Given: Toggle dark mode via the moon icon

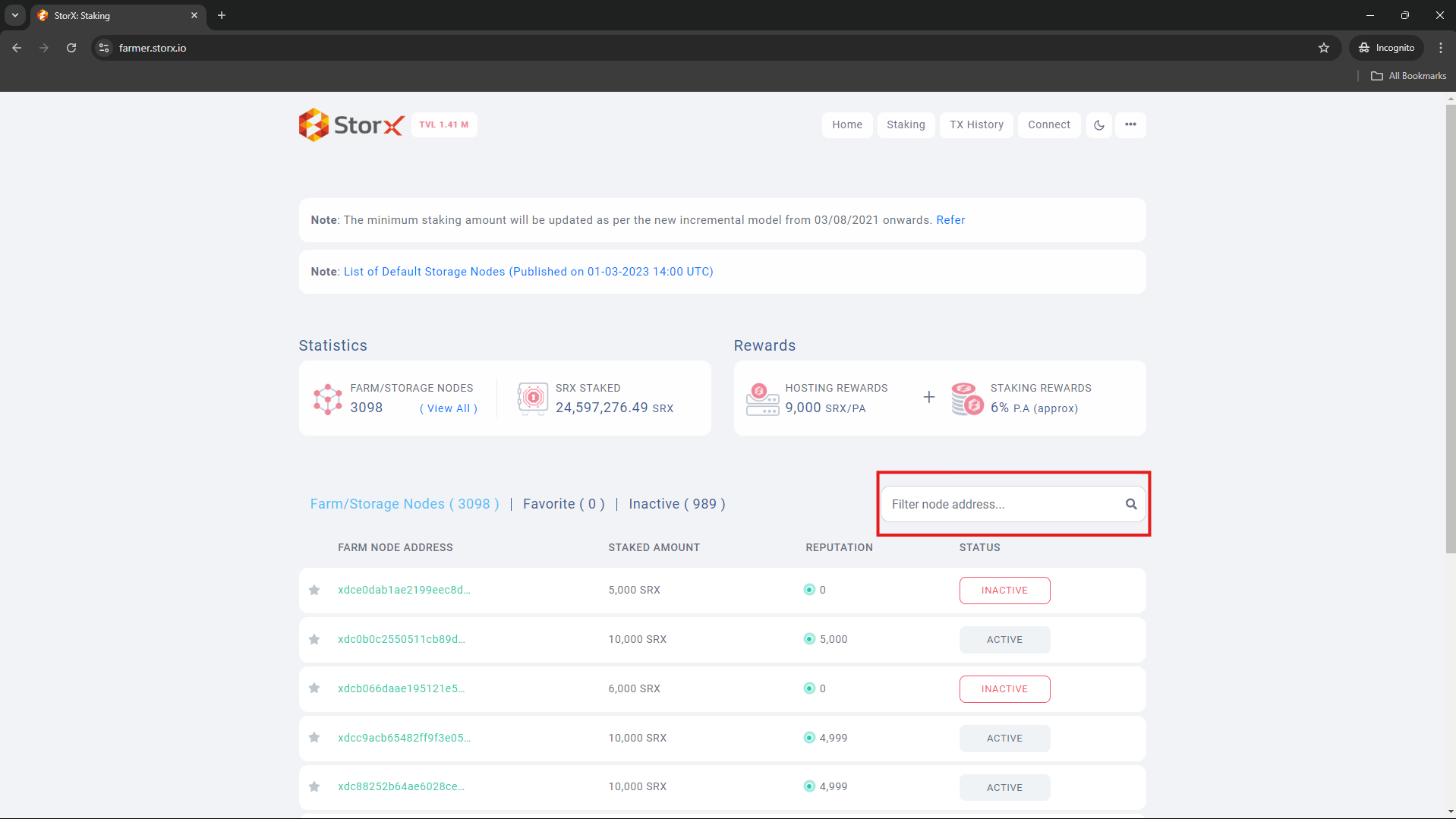Looking at the screenshot, I should (1098, 124).
